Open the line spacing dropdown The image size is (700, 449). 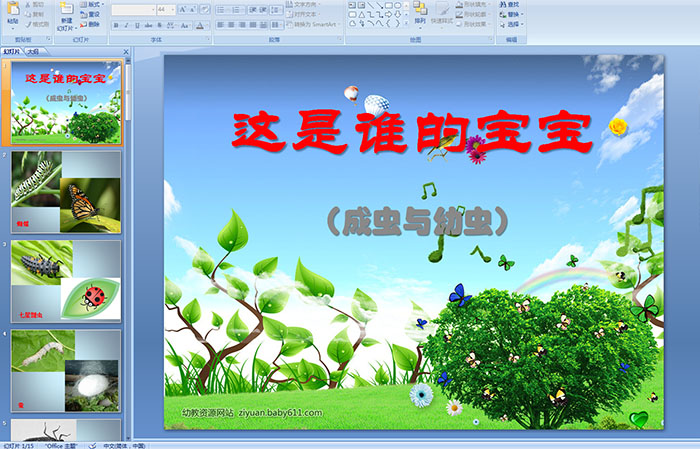(277, 10)
